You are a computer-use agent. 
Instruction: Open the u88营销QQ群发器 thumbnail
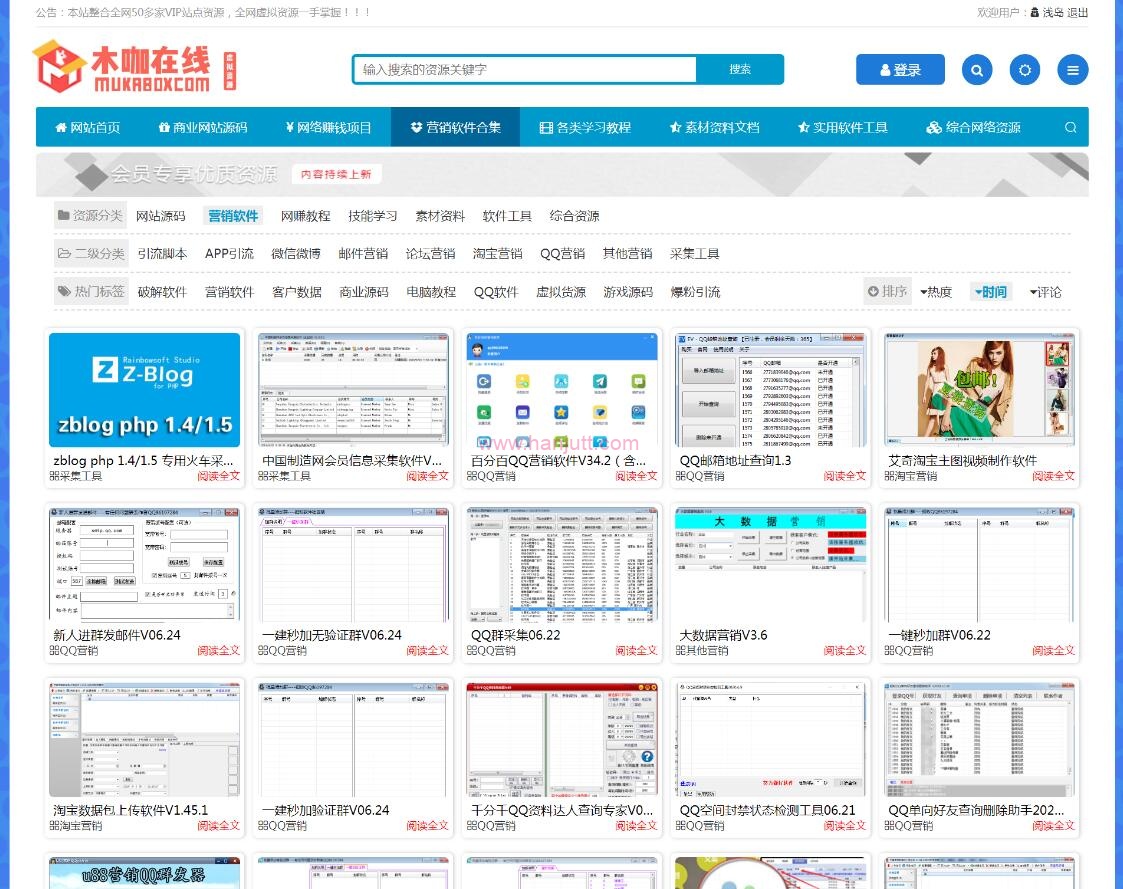(145, 873)
